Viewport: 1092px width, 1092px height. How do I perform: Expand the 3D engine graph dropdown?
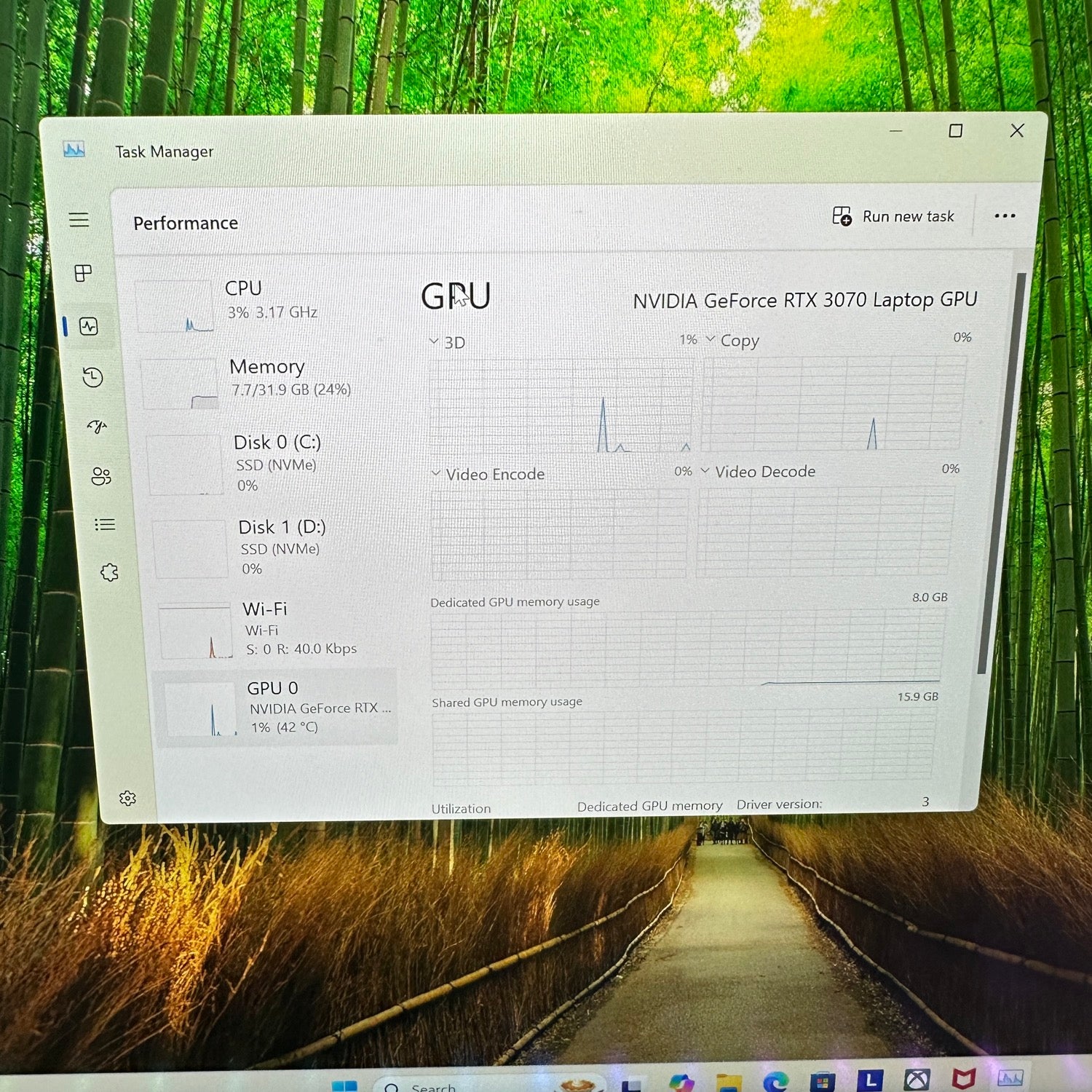[x=435, y=341]
